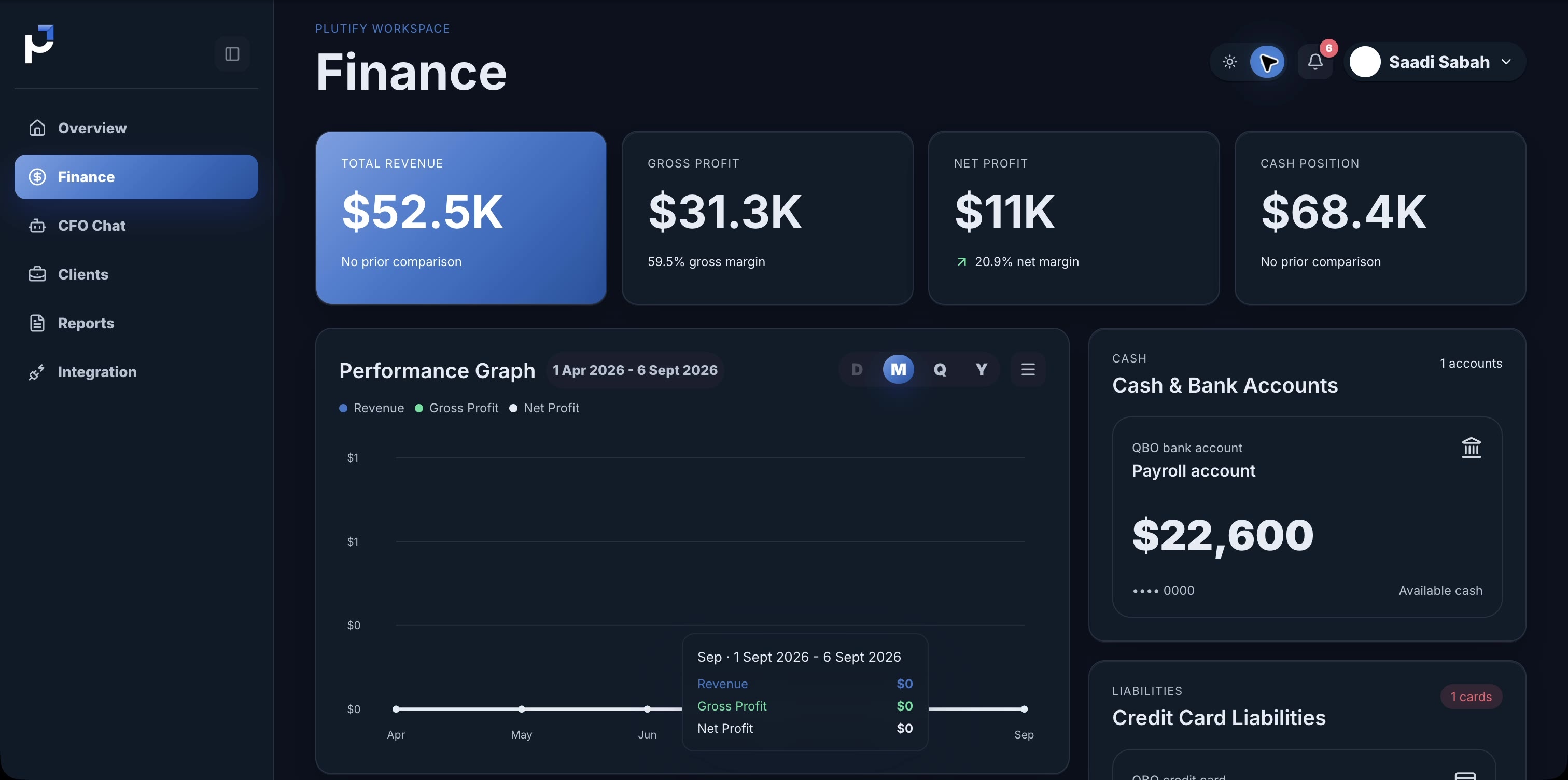Select the cursor-arrow theme button
Image resolution: width=1568 pixels, height=780 pixels.
(1267, 62)
